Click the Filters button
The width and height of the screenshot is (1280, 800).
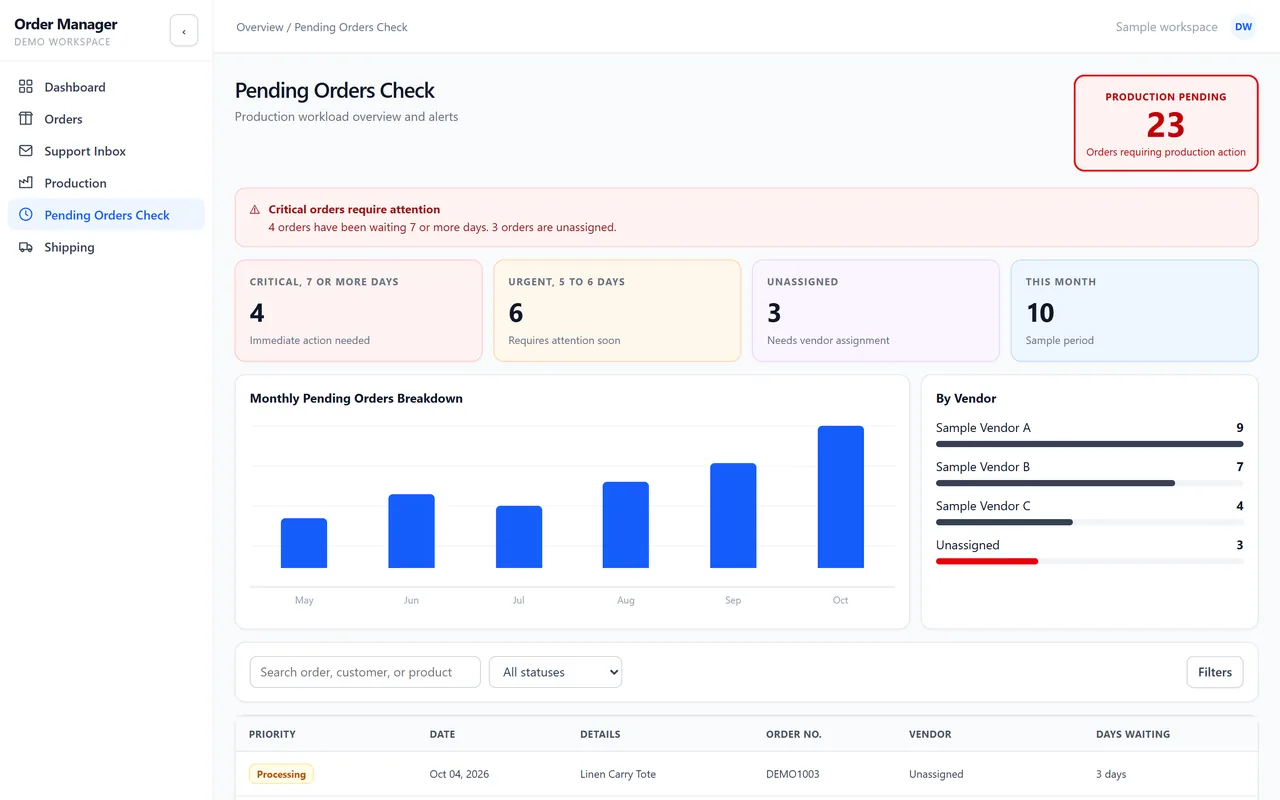click(x=1215, y=672)
